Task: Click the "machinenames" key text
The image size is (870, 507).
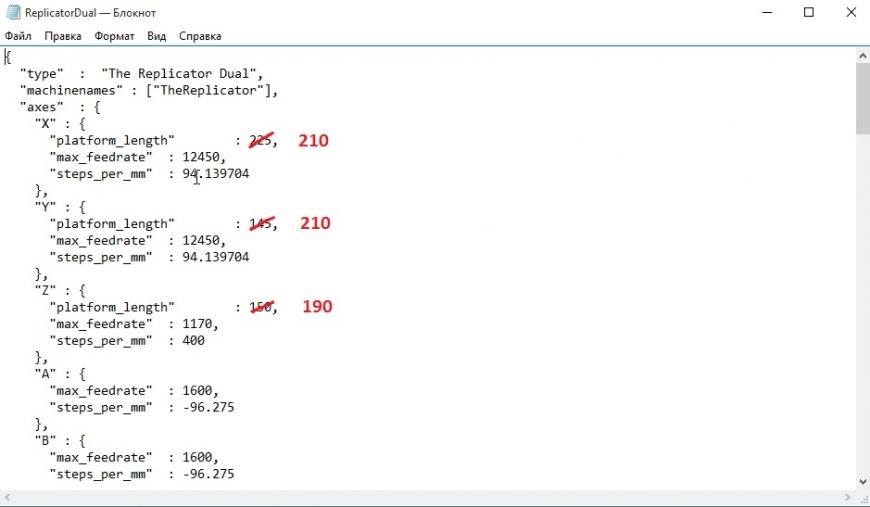Action: coord(71,90)
